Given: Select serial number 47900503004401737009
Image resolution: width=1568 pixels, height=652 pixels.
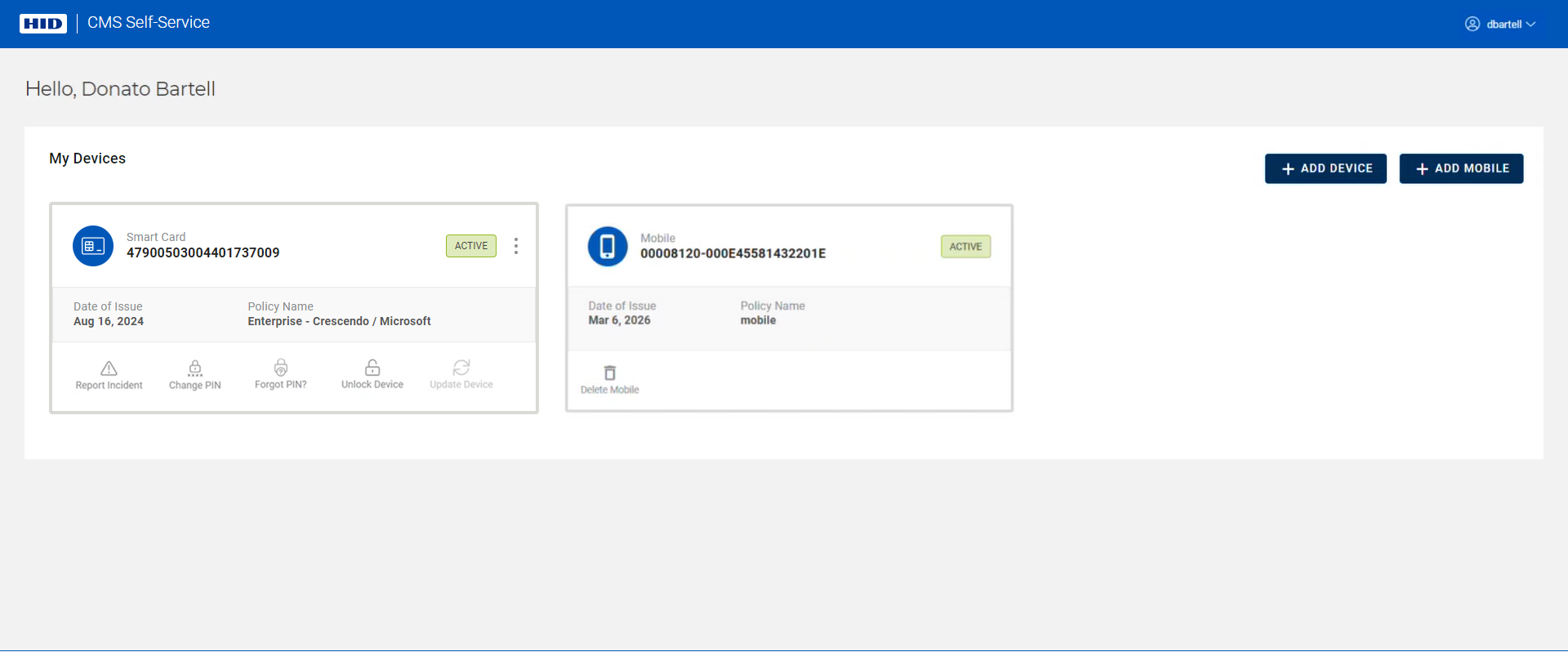Looking at the screenshot, I should click(203, 253).
